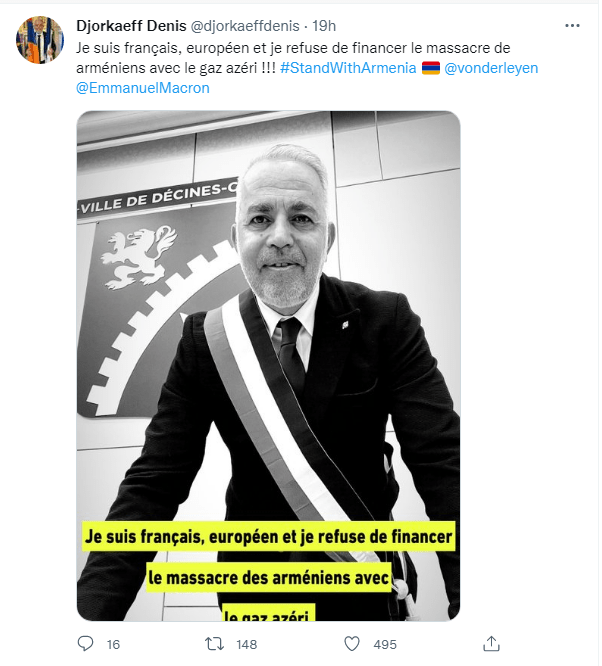This screenshot has width=602, height=666.
Task: Open the three-dot more options menu
Action: (x=572, y=26)
